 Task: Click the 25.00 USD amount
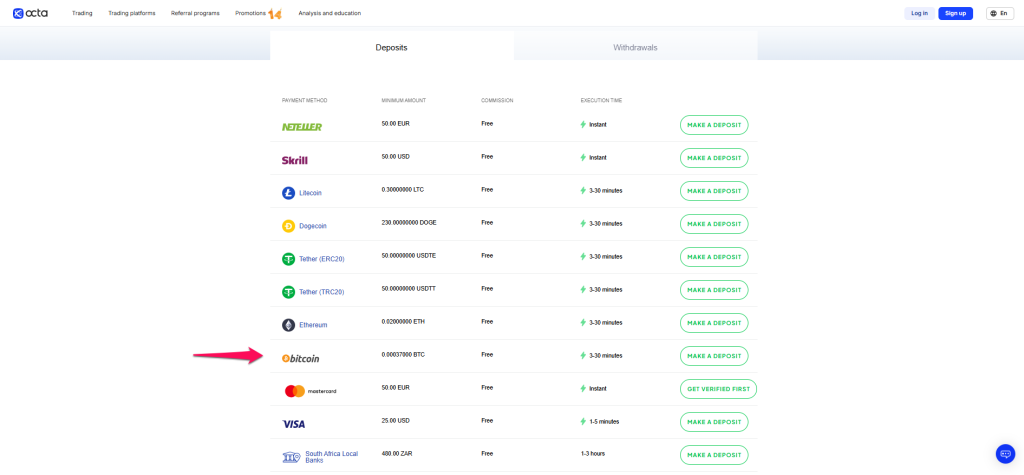396,421
